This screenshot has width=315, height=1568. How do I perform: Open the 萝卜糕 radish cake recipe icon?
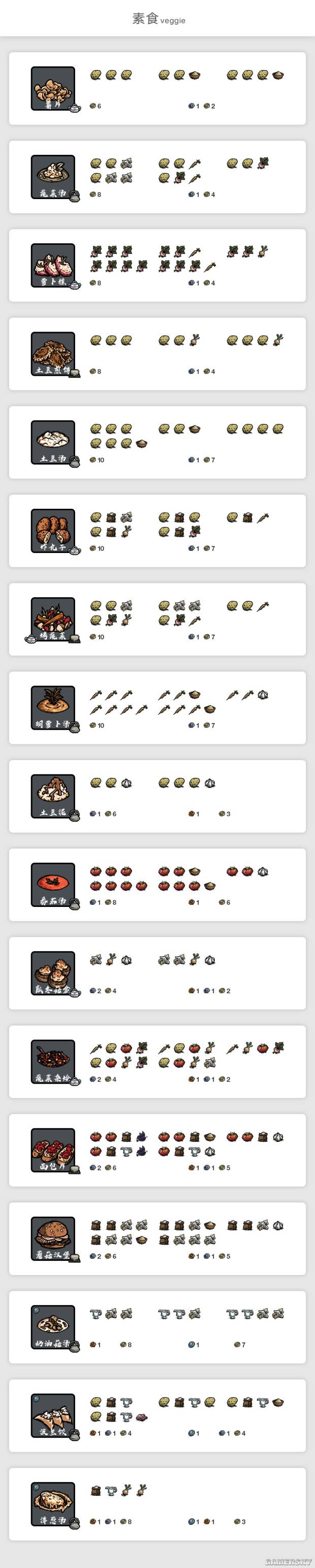point(53,266)
